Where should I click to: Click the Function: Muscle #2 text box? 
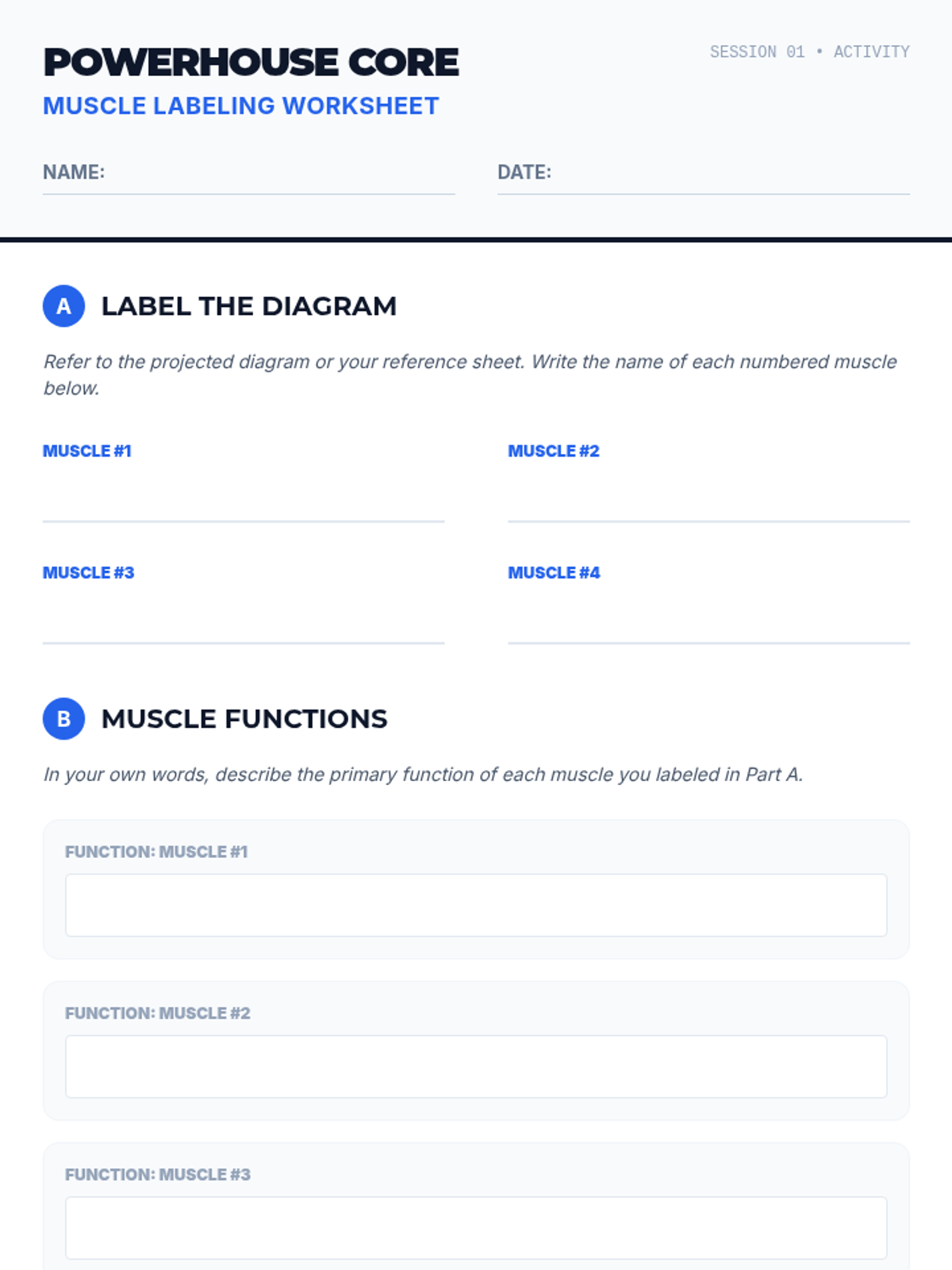pos(476,1067)
